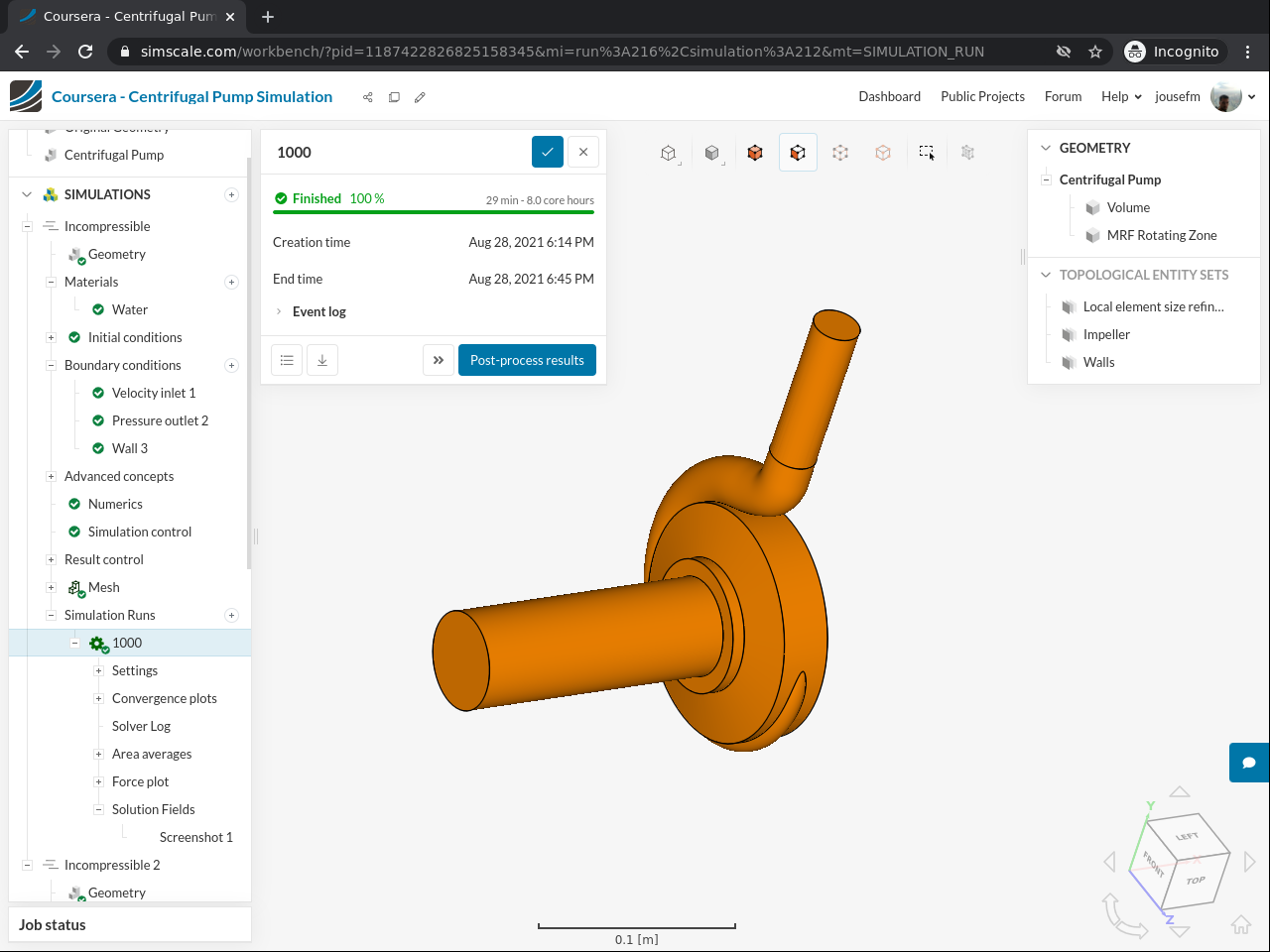Click the TOP face of the view cube
This screenshot has width=1270, height=952.
pyautogui.click(x=1196, y=881)
